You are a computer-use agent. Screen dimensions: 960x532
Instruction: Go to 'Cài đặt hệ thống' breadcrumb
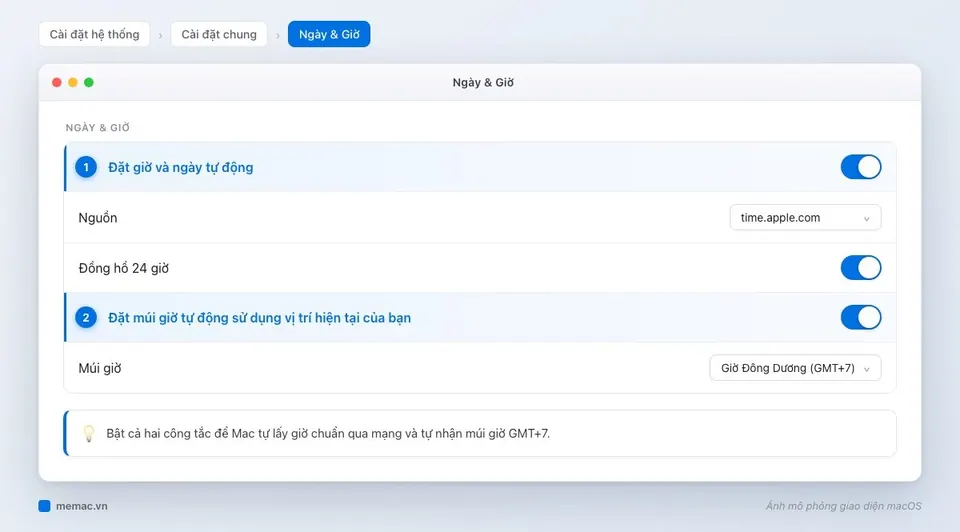click(94, 34)
